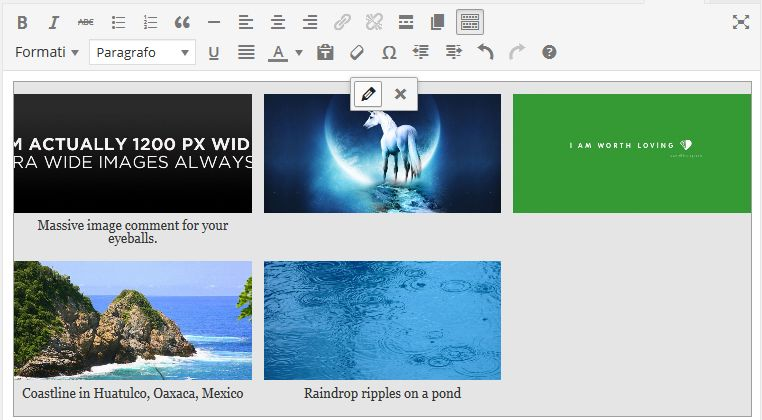Increase indent
This screenshot has height=420, width=762.
coord(453,52)
